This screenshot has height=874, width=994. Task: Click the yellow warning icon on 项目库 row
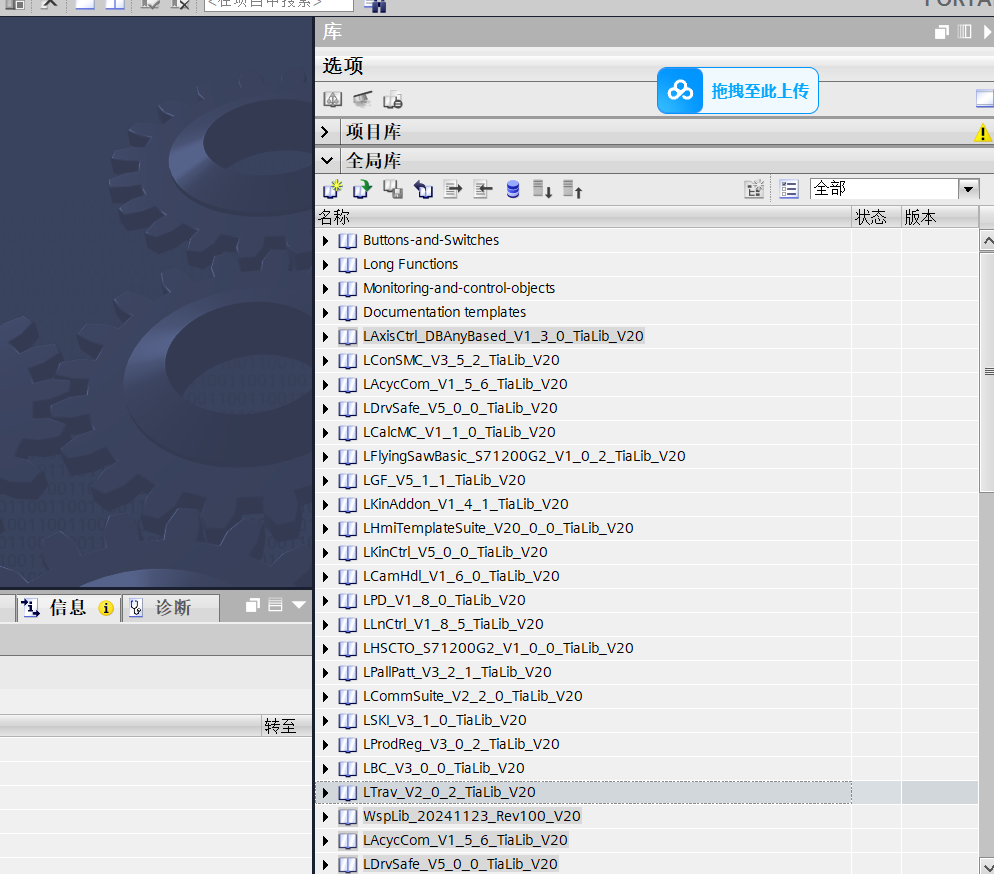pos(982,133)
